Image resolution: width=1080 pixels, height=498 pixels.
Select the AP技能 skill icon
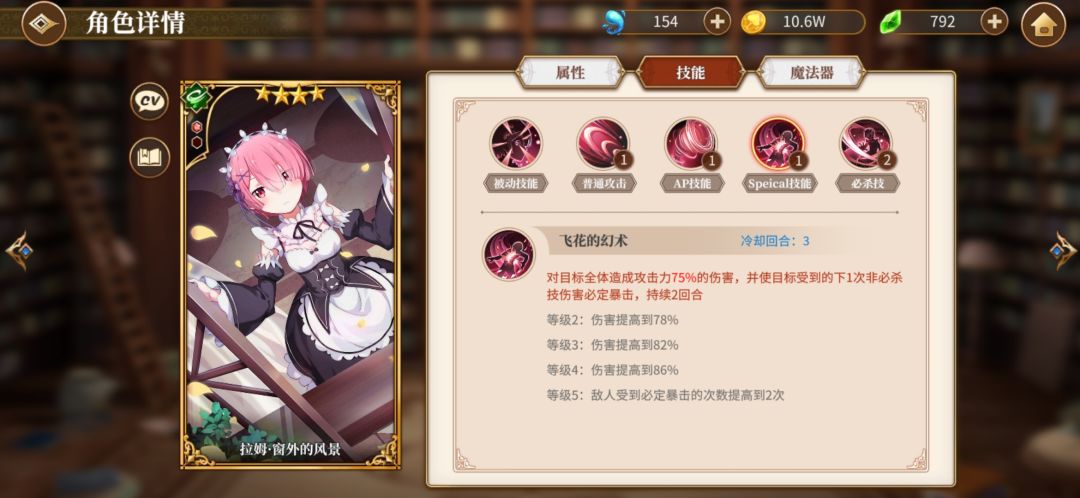691,143
